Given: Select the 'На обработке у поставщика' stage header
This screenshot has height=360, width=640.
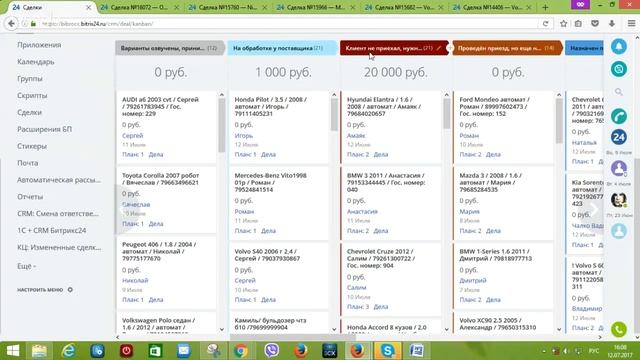Looking at the screenshot, I should [x=282, y=48].
